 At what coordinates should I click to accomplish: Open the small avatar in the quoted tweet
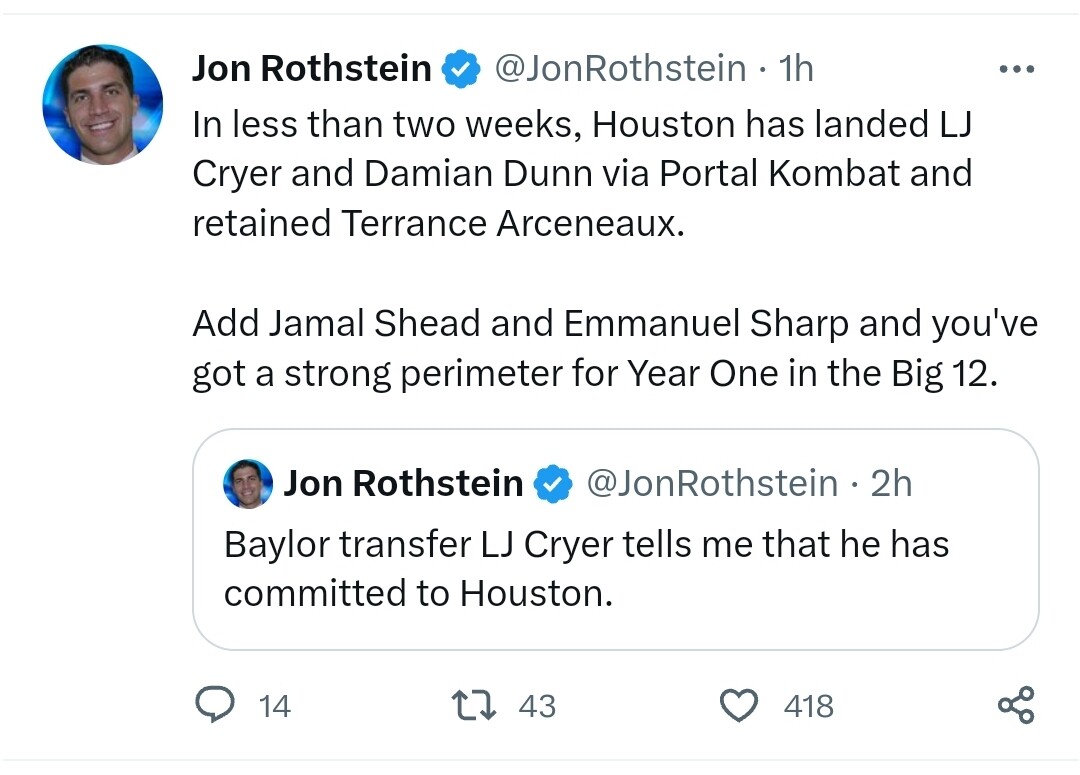(x=248, y=484)
